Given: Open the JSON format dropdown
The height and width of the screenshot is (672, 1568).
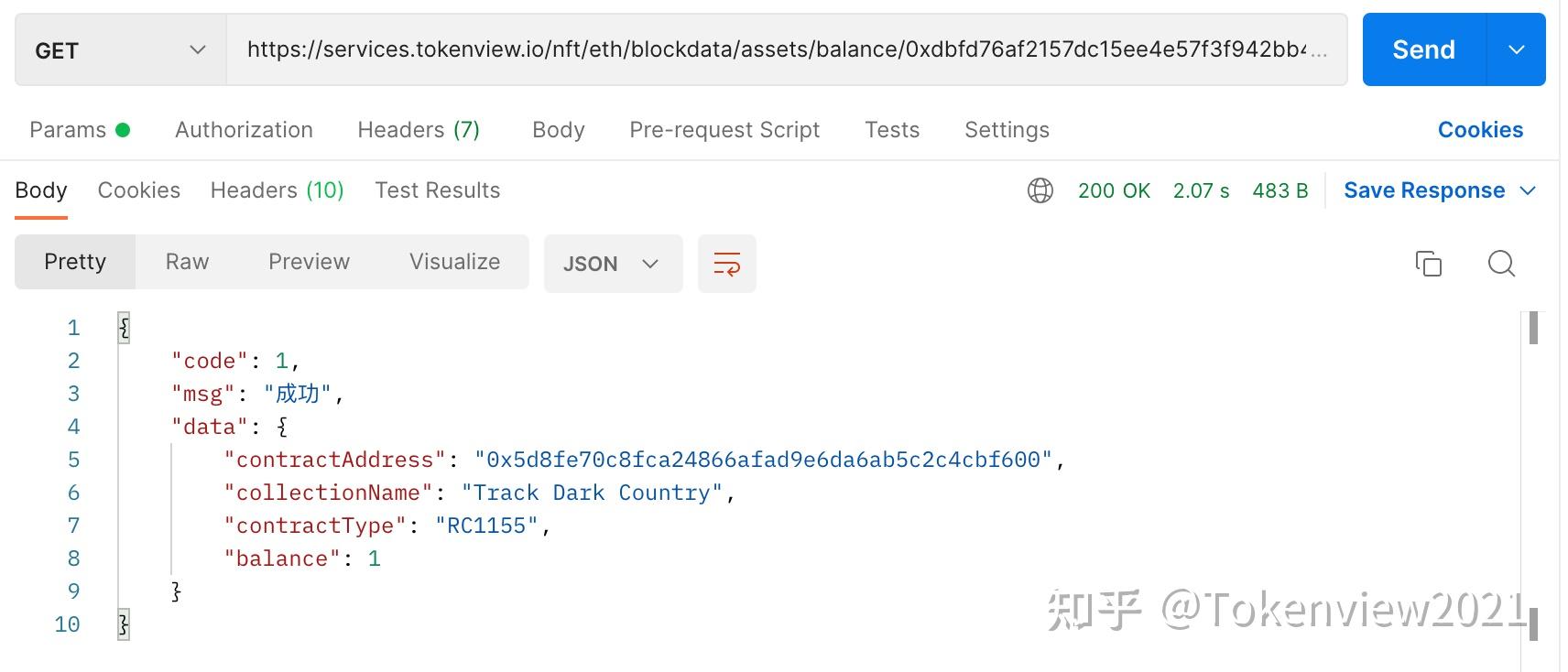Looking at the screenshot, I should 613,264.
